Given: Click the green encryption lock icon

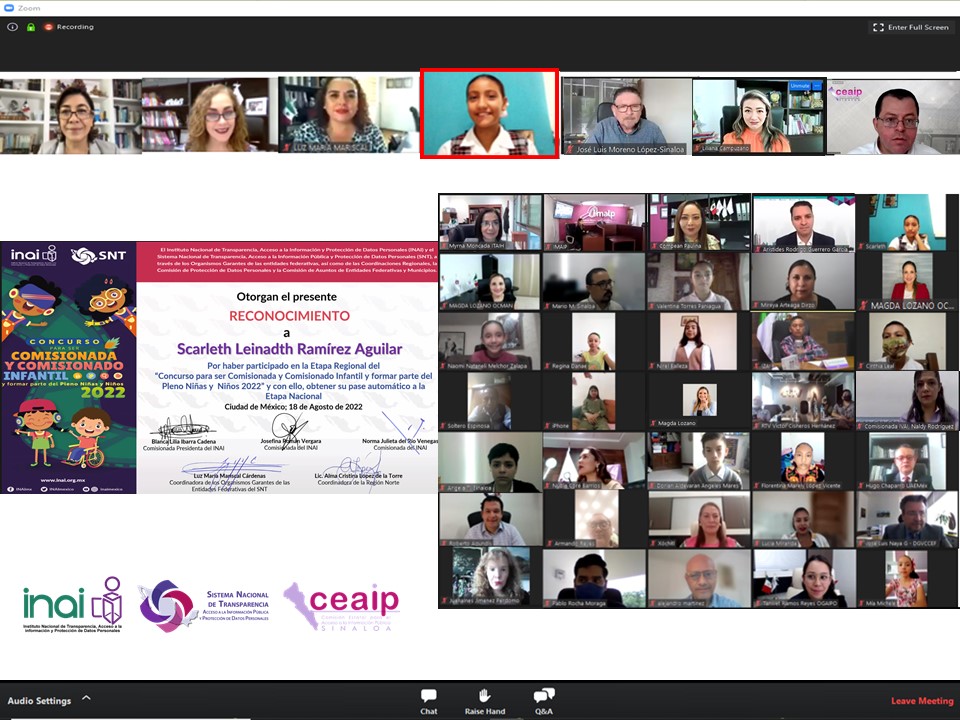Looking at the screenshot, I should coord(31,27).
